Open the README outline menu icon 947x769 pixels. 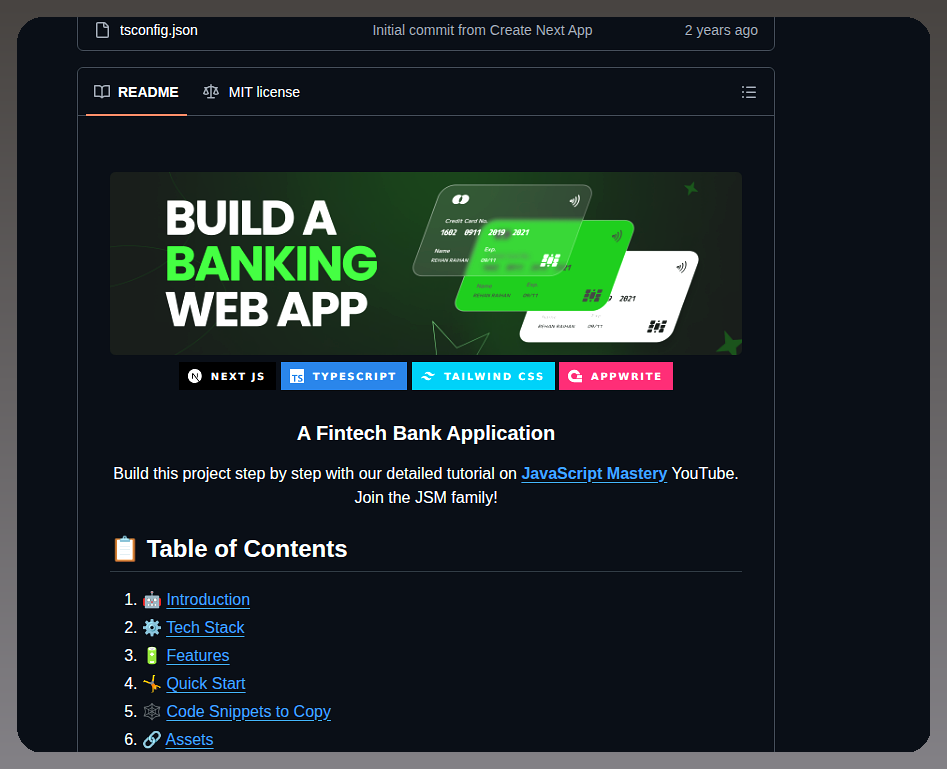(748, 92)
